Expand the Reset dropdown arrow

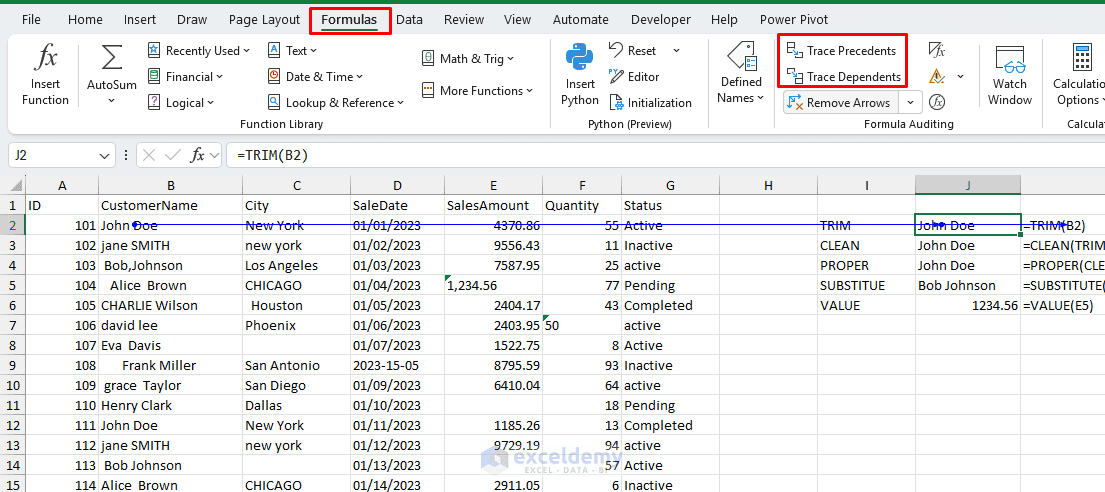click(676, 51)
